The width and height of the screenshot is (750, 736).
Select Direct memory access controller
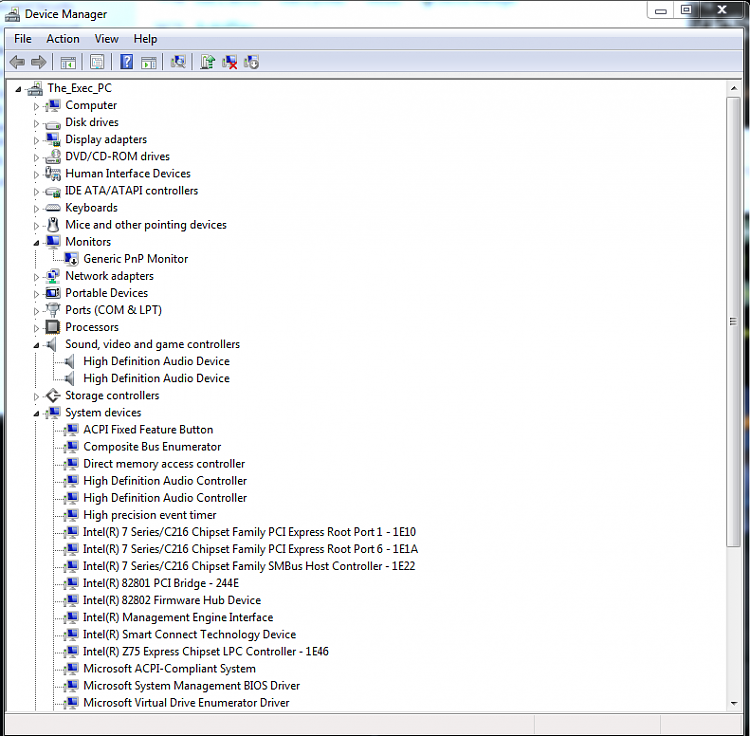164,464
